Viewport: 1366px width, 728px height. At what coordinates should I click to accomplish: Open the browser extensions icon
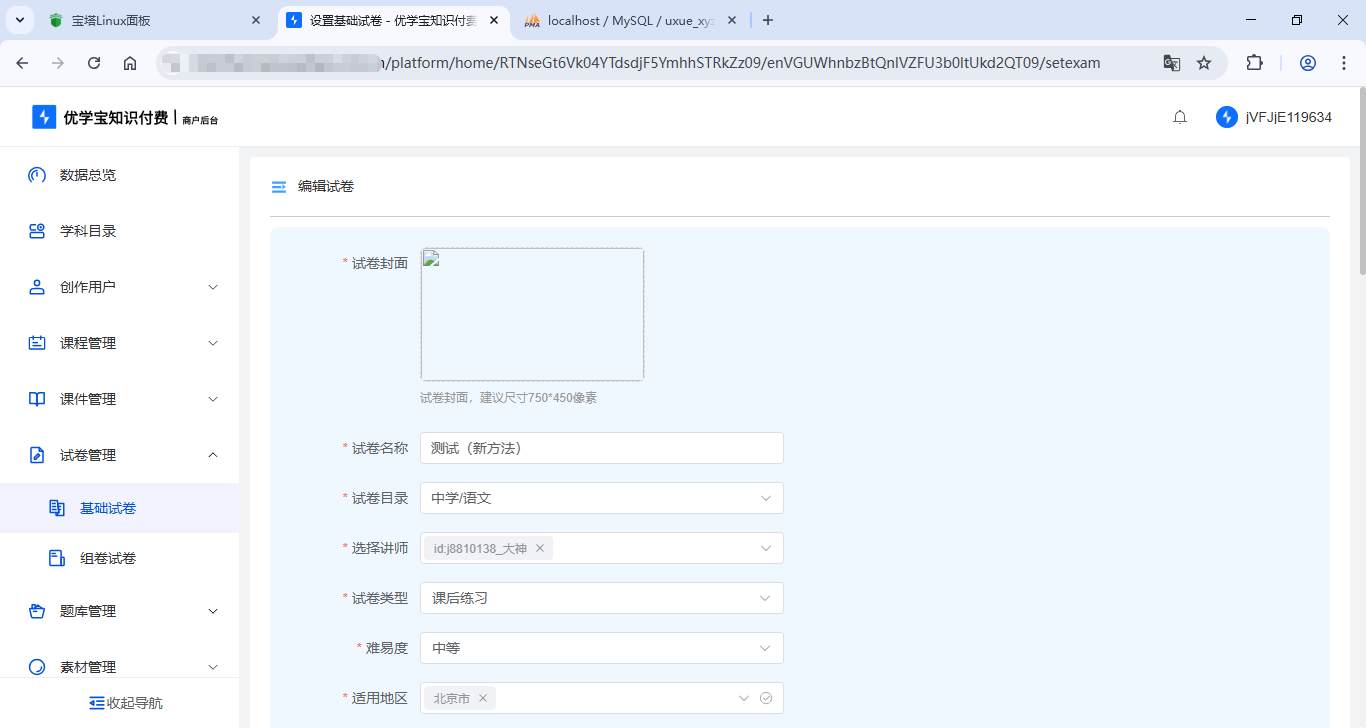pyautogui.click(x=1254, y=63)
